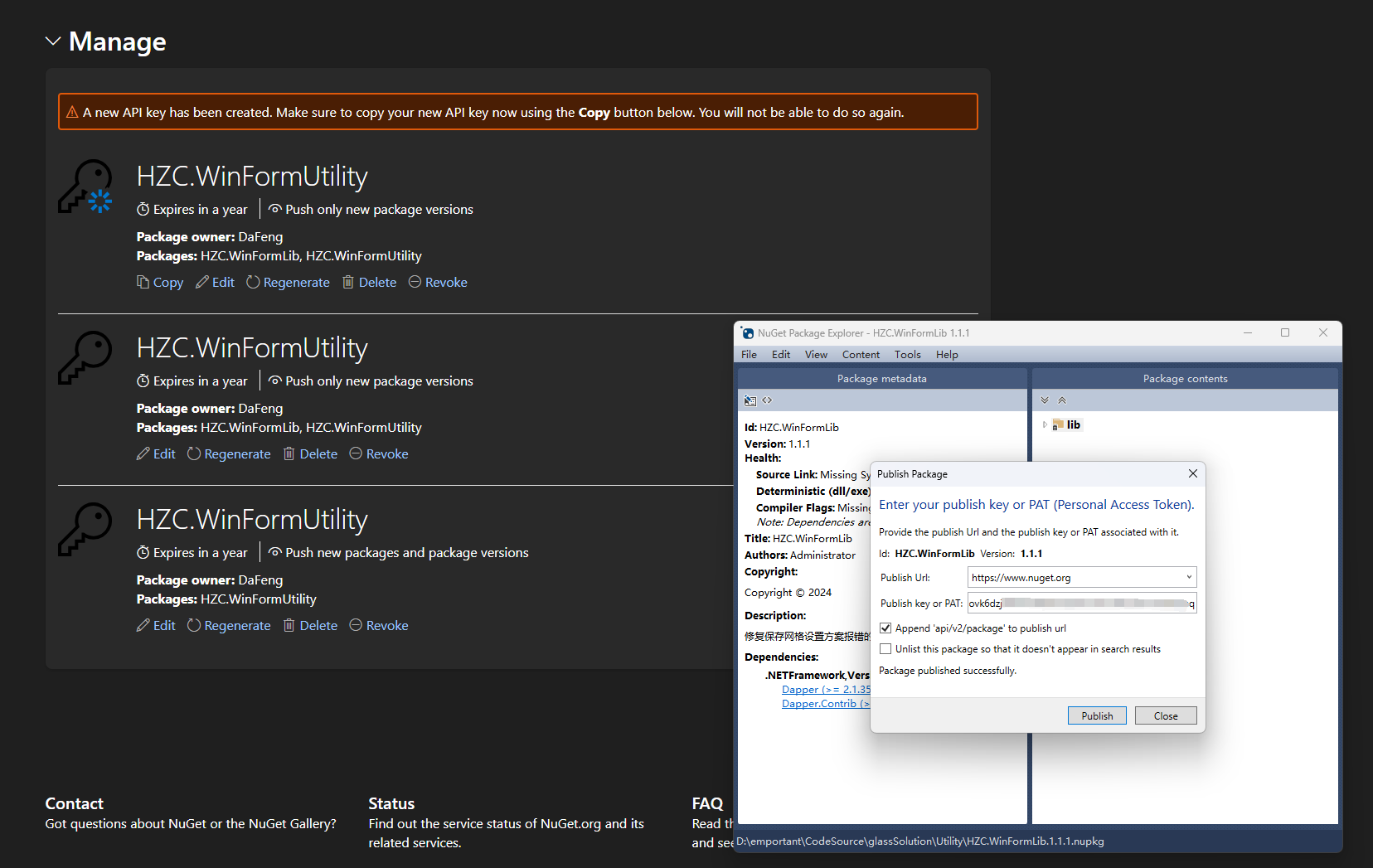Open the Content menu in Package Explorer
This screenshot has height=868, width=1373.
point(861,355)
